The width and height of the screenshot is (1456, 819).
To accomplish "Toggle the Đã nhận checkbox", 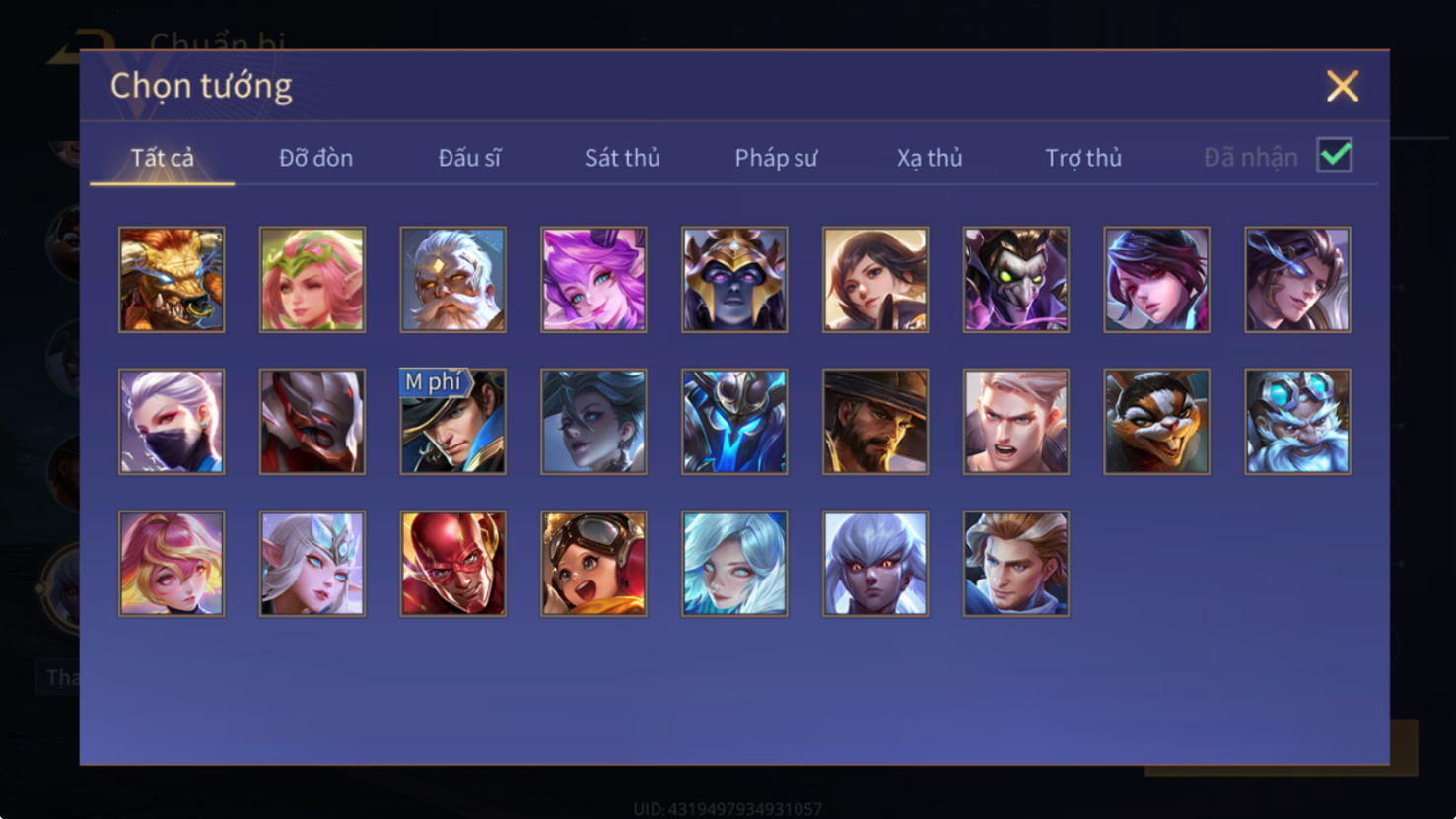I will (1335, 156).
